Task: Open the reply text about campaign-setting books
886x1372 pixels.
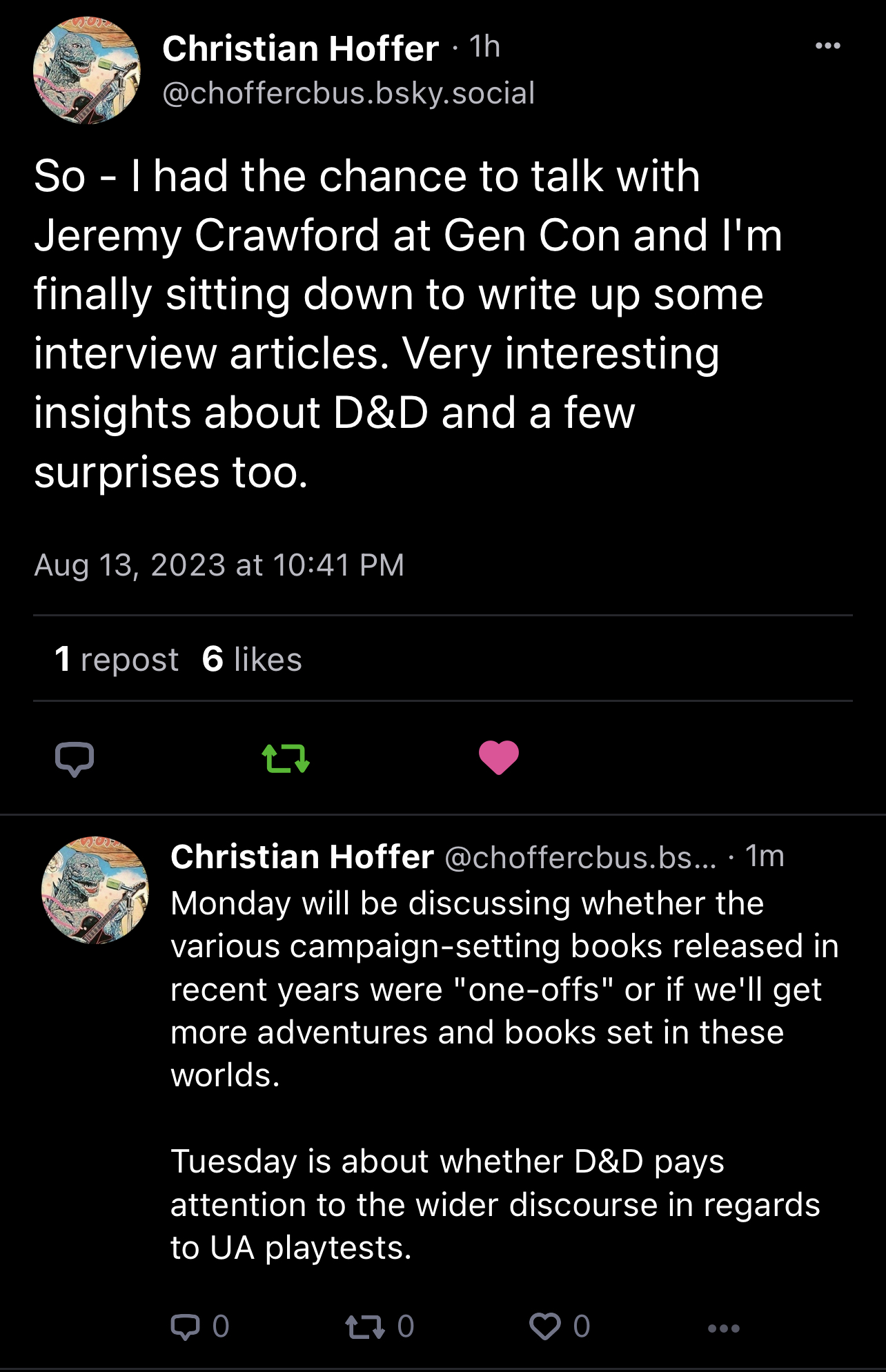Action: [x=504, y=989]
